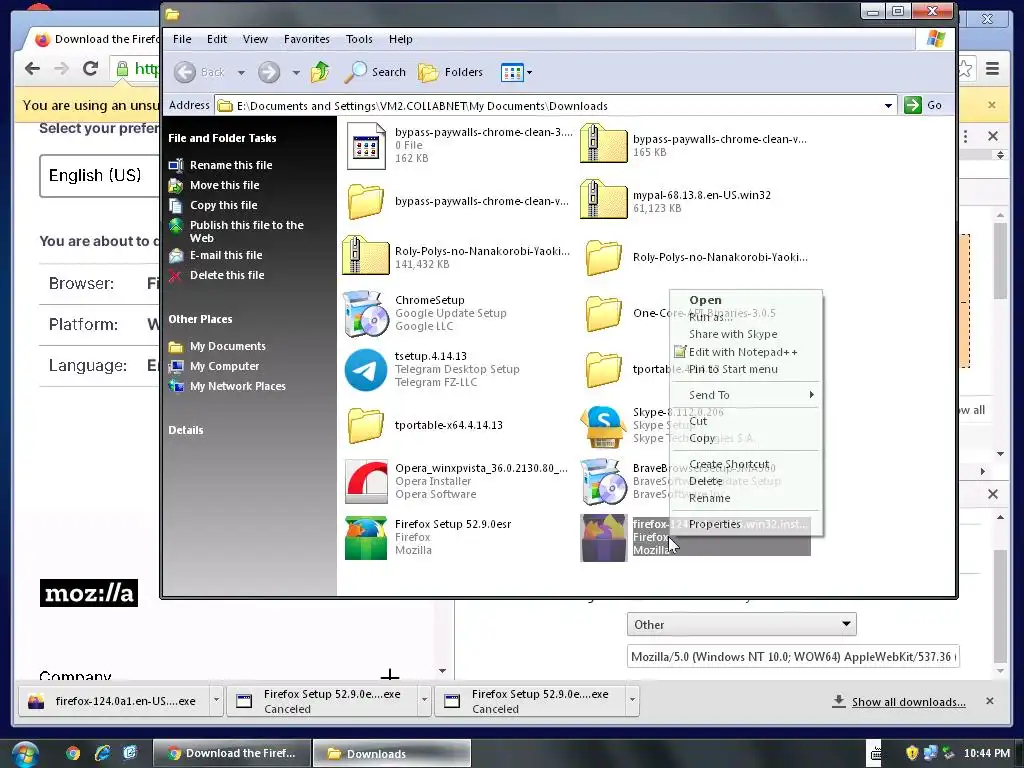The height and width of the screenshot is (768, 1024).
Task: Click the Windows Start button
Action: [x=25, y=754]
